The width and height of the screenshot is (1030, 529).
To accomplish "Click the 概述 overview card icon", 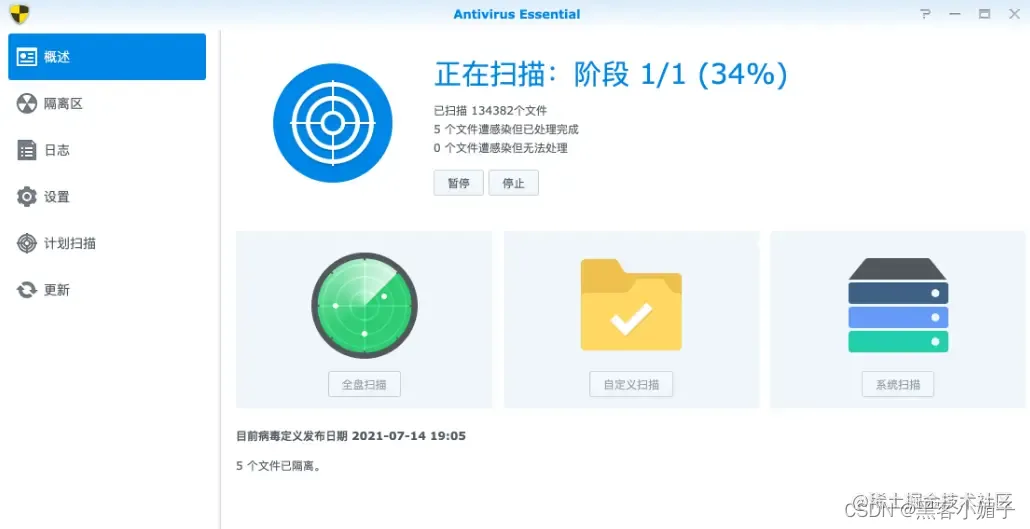I will click(x=26, y=57).
